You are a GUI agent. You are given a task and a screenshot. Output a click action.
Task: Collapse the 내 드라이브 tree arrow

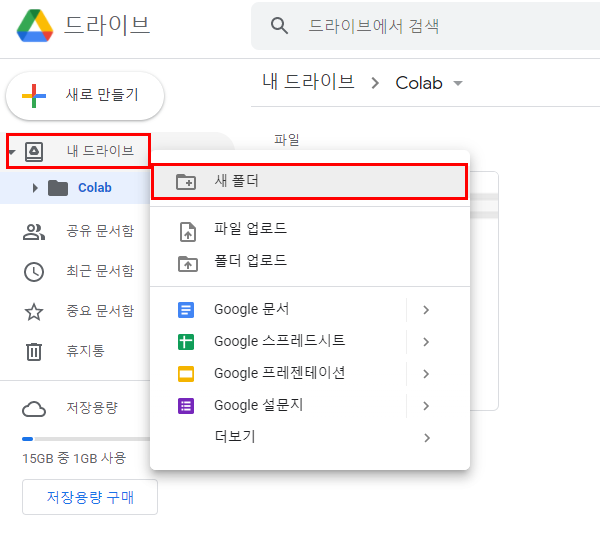11,152
